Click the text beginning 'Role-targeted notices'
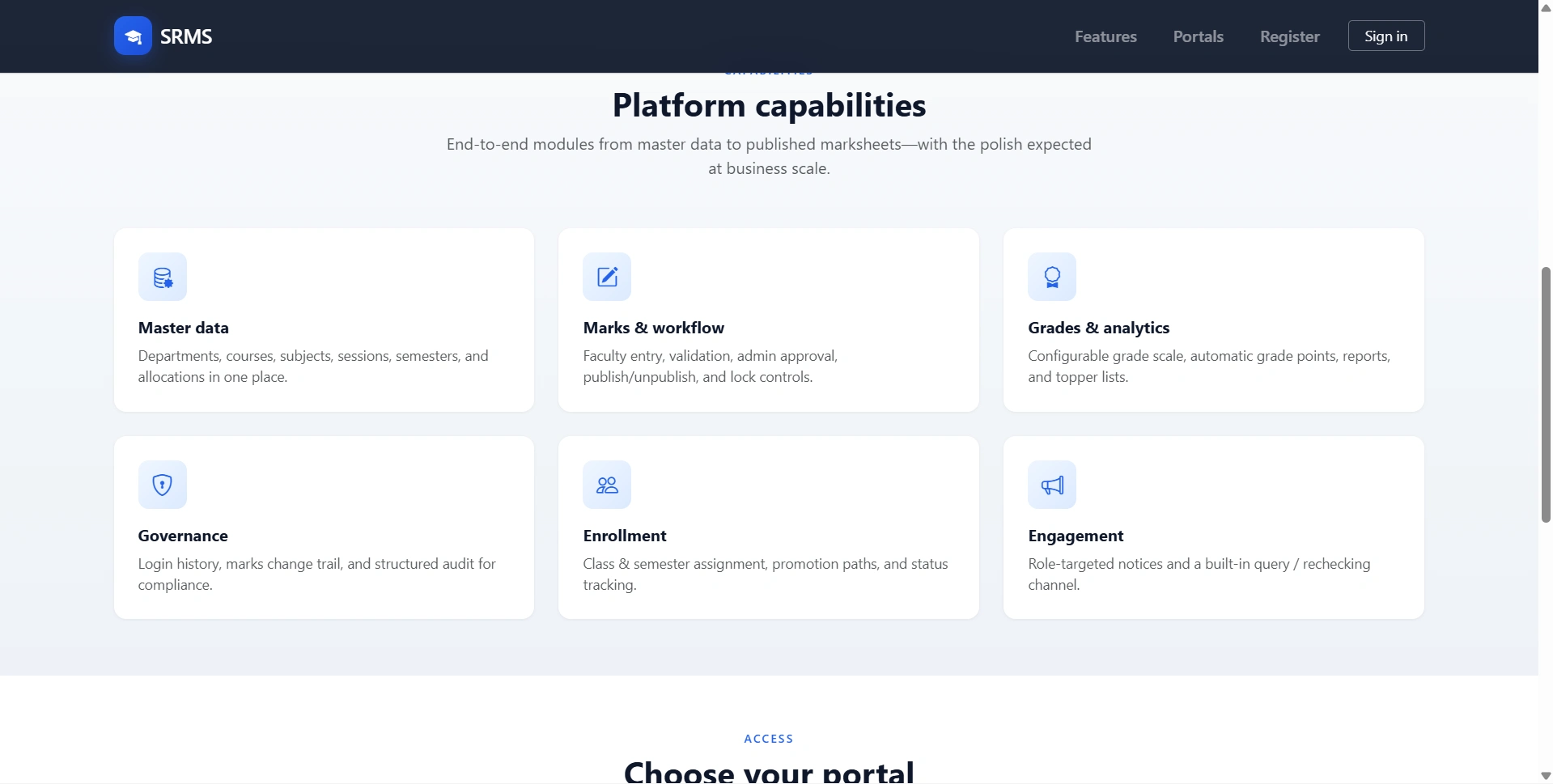1553x784 pixels. click(x=1199, y=574)
